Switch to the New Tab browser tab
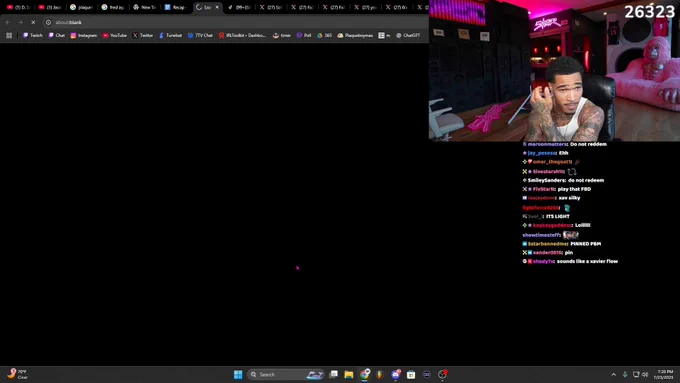This screenshot has width=680, height=383. pos(144,7)
